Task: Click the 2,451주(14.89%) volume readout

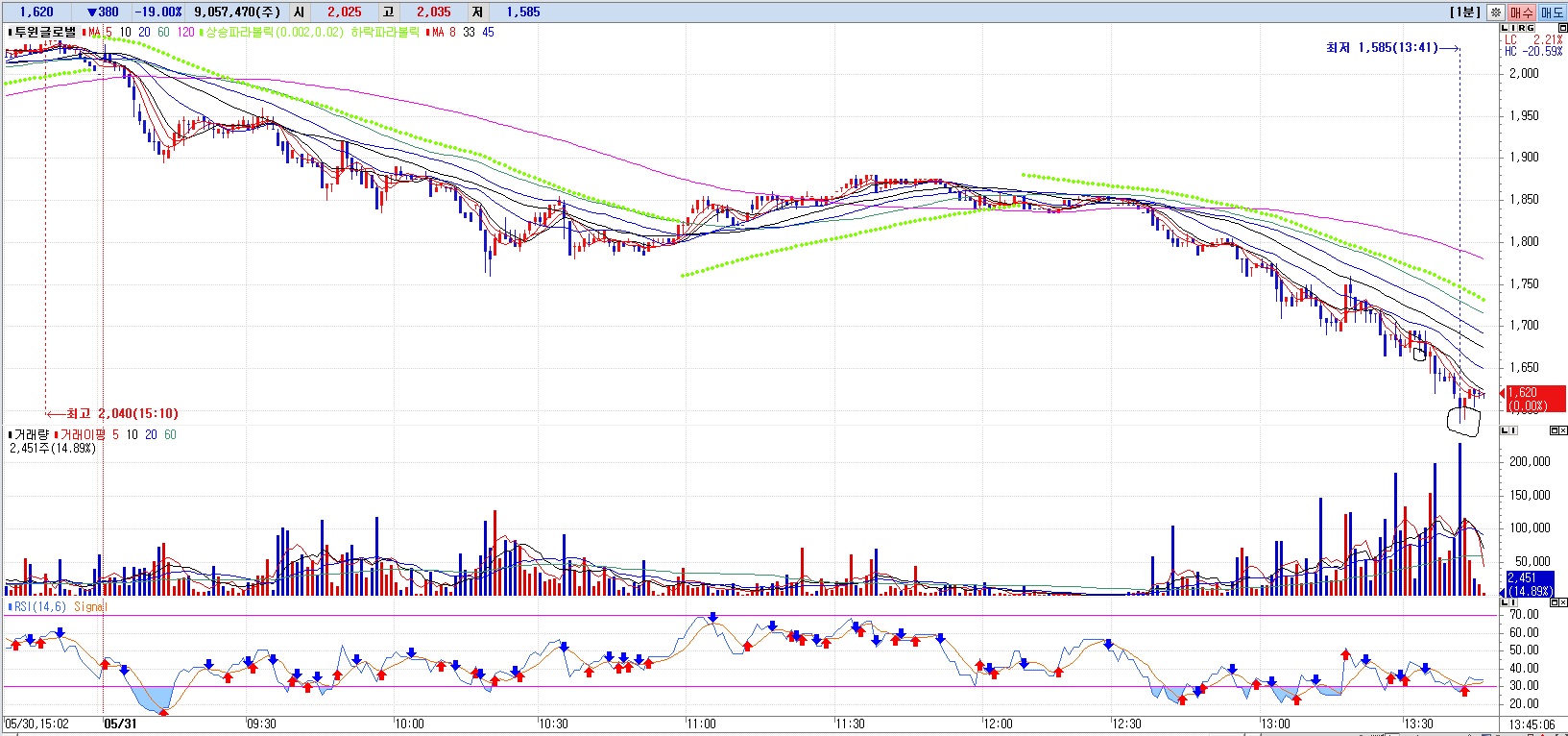Action: click(x=53, y=449)
